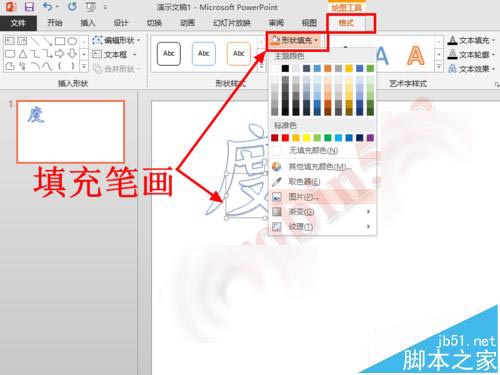
Task: Click the Redo icon in quick access toolbar
Action: pos(72,6)
